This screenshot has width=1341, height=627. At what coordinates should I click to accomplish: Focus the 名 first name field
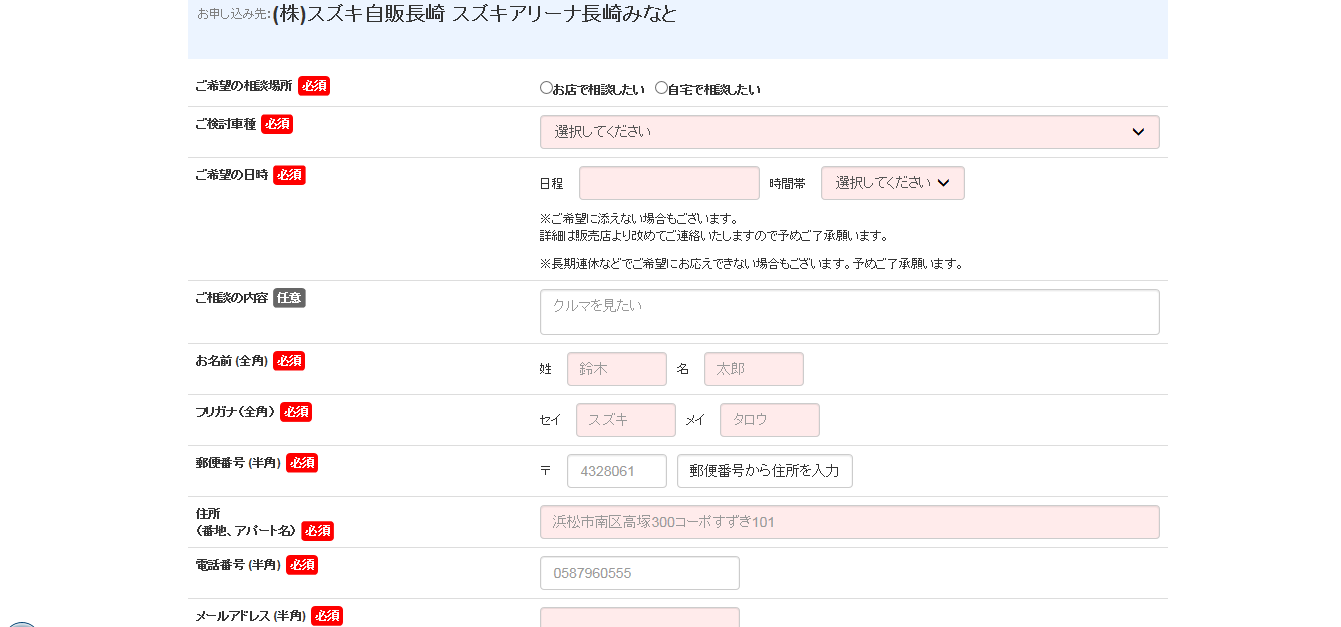754,369
